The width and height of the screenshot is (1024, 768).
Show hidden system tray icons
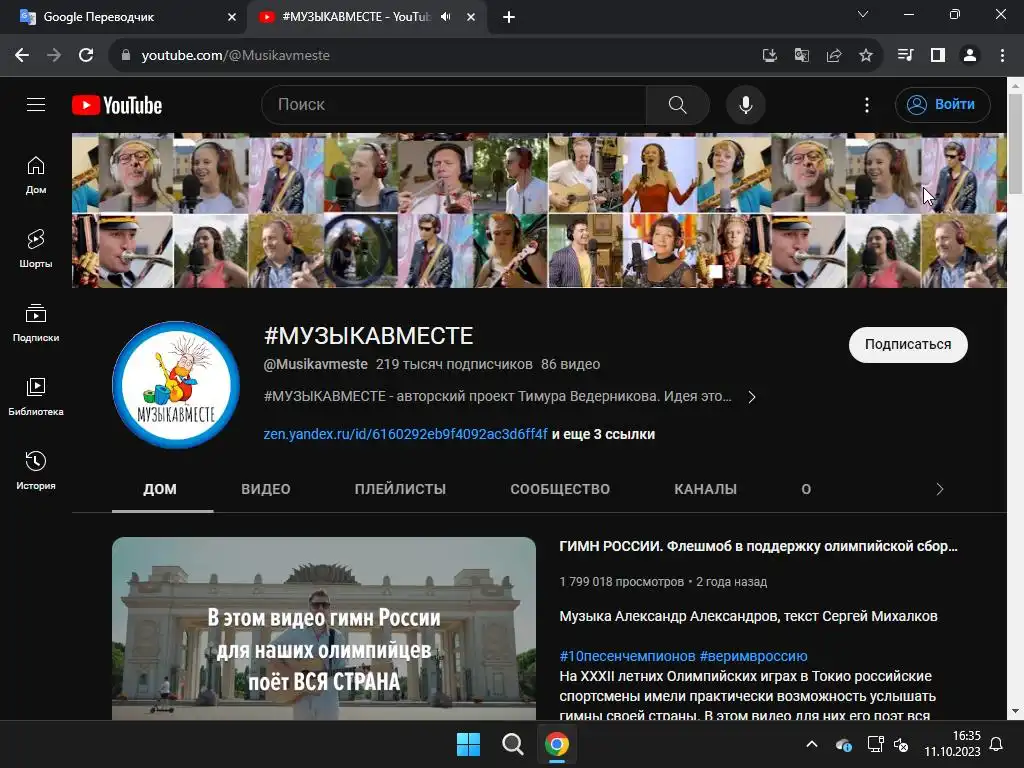[811, 744]
